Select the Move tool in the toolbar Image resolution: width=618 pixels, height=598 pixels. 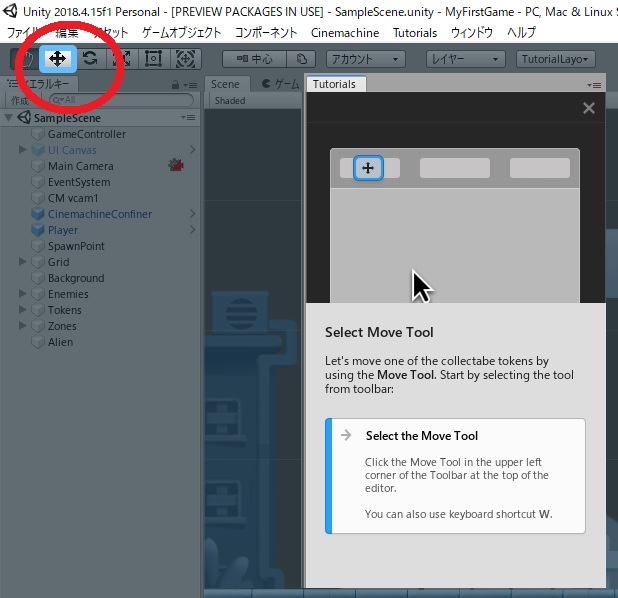(x=58, y=59)
